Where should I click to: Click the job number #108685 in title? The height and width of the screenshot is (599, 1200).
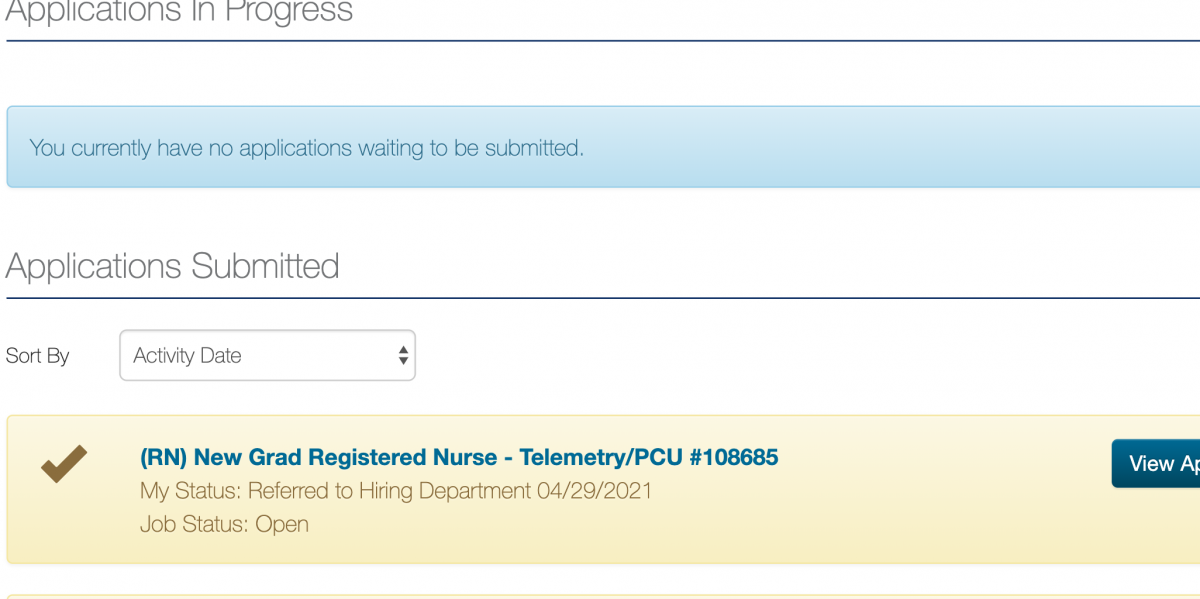733,458
